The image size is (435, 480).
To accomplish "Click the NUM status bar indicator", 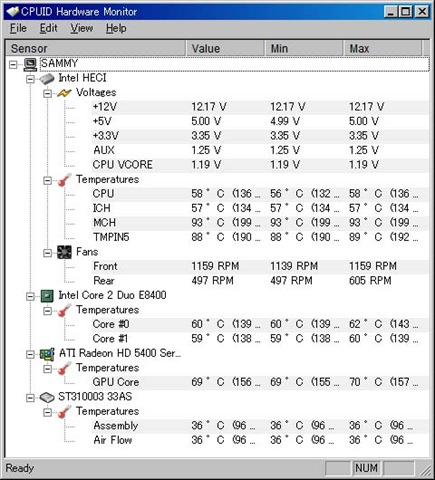I will pyautogui.click(x=366, y=468).
